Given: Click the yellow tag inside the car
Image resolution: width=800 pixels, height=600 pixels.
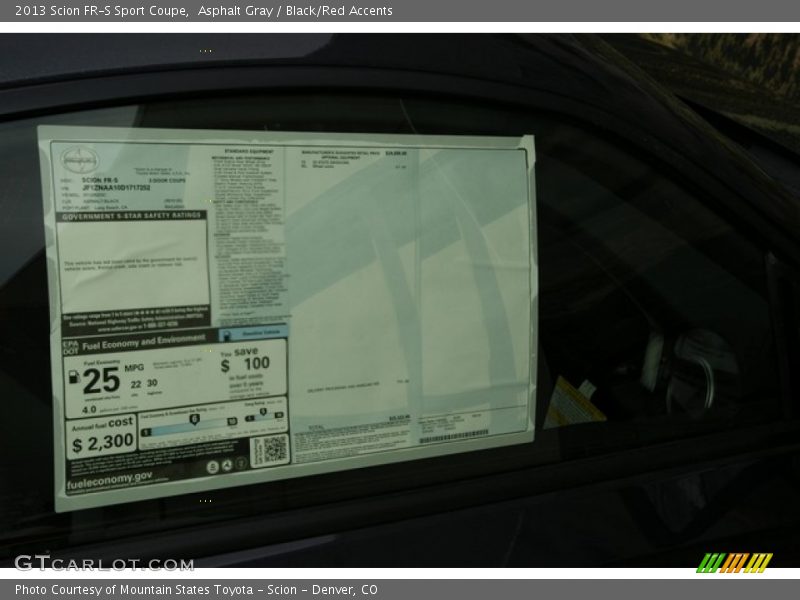Looking at the screenshot, I should 573,402.
